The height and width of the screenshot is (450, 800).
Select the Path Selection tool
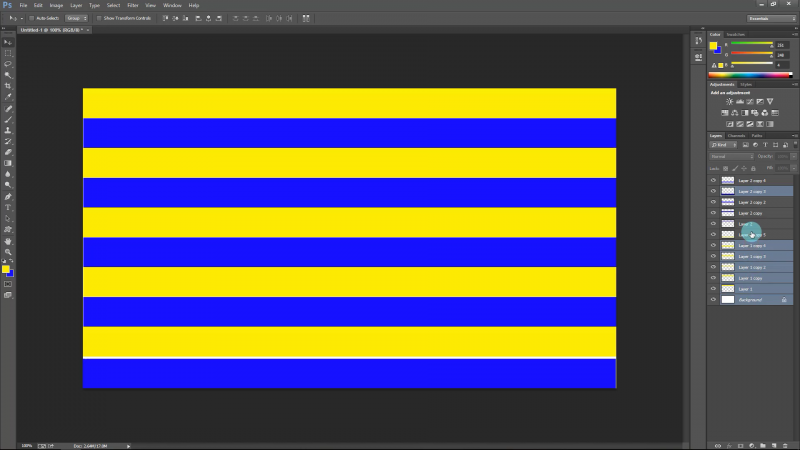pos(8,219)
